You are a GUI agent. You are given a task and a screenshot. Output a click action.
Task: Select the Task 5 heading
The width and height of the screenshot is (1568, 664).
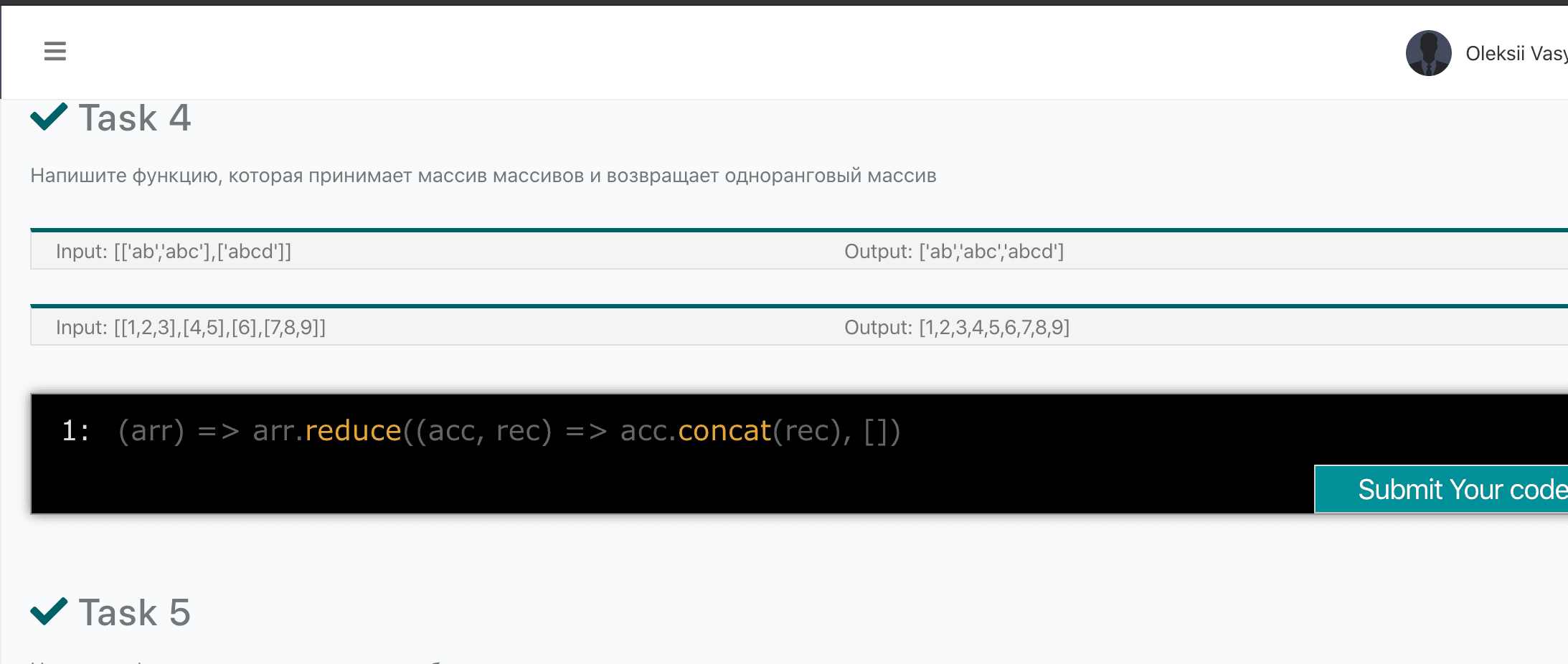tap(135, 613)
